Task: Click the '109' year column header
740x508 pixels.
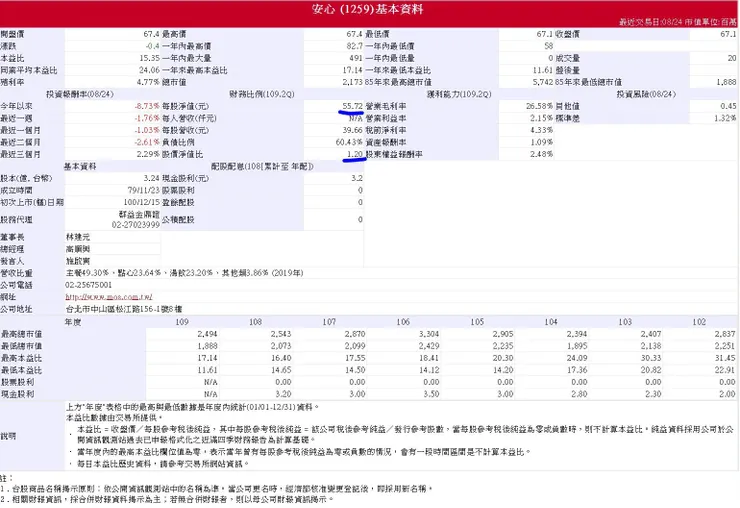Action: coord(182,322)
